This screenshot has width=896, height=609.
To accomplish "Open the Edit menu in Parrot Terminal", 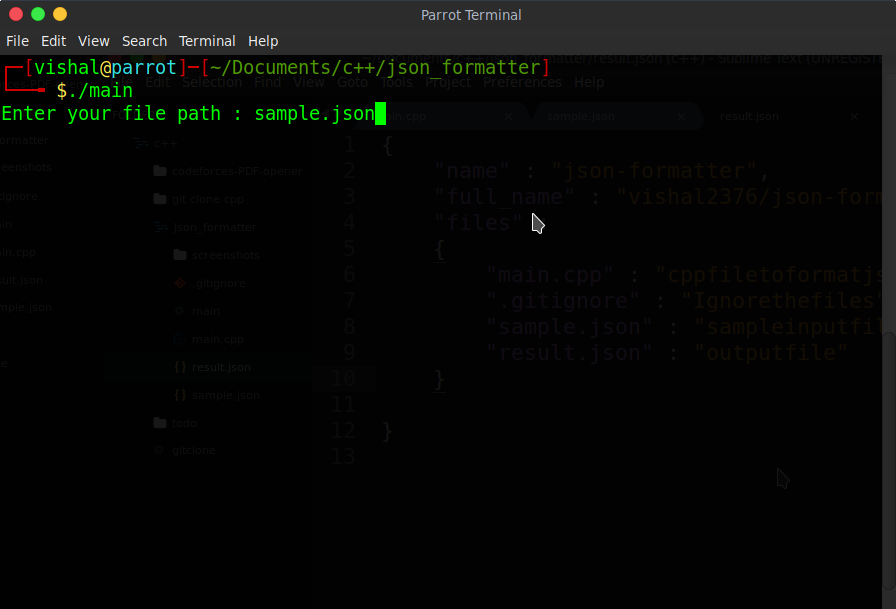I will (53, 41).
